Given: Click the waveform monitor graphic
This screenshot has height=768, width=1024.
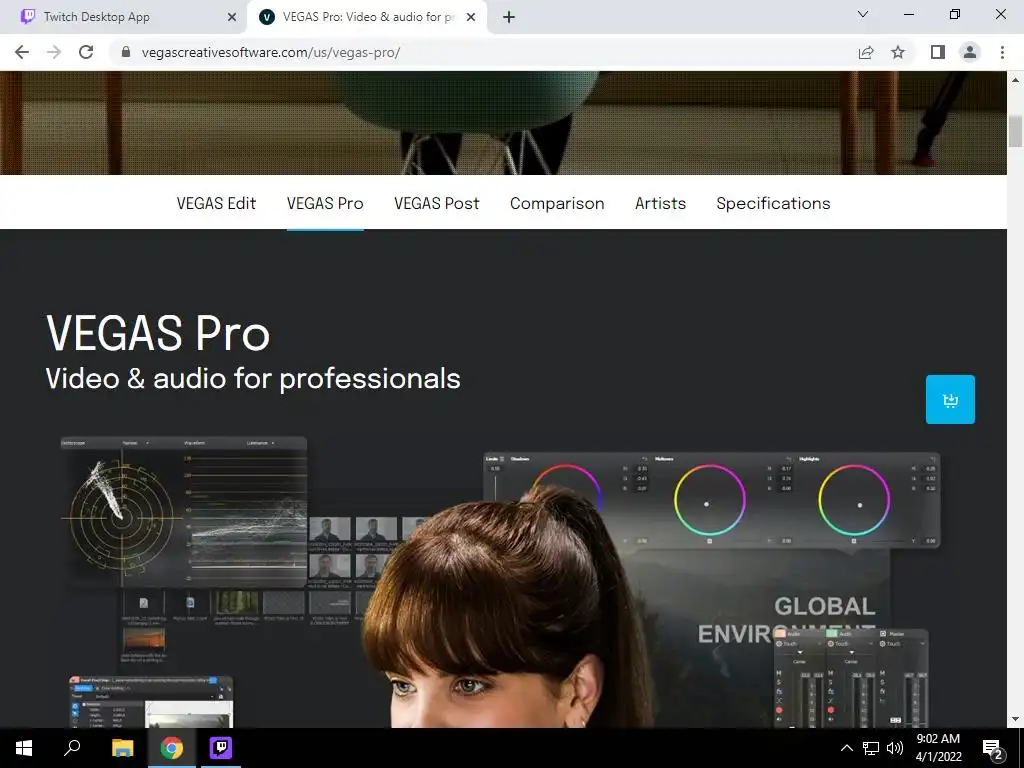Looking at the screenshot, I should pos(245,519).
